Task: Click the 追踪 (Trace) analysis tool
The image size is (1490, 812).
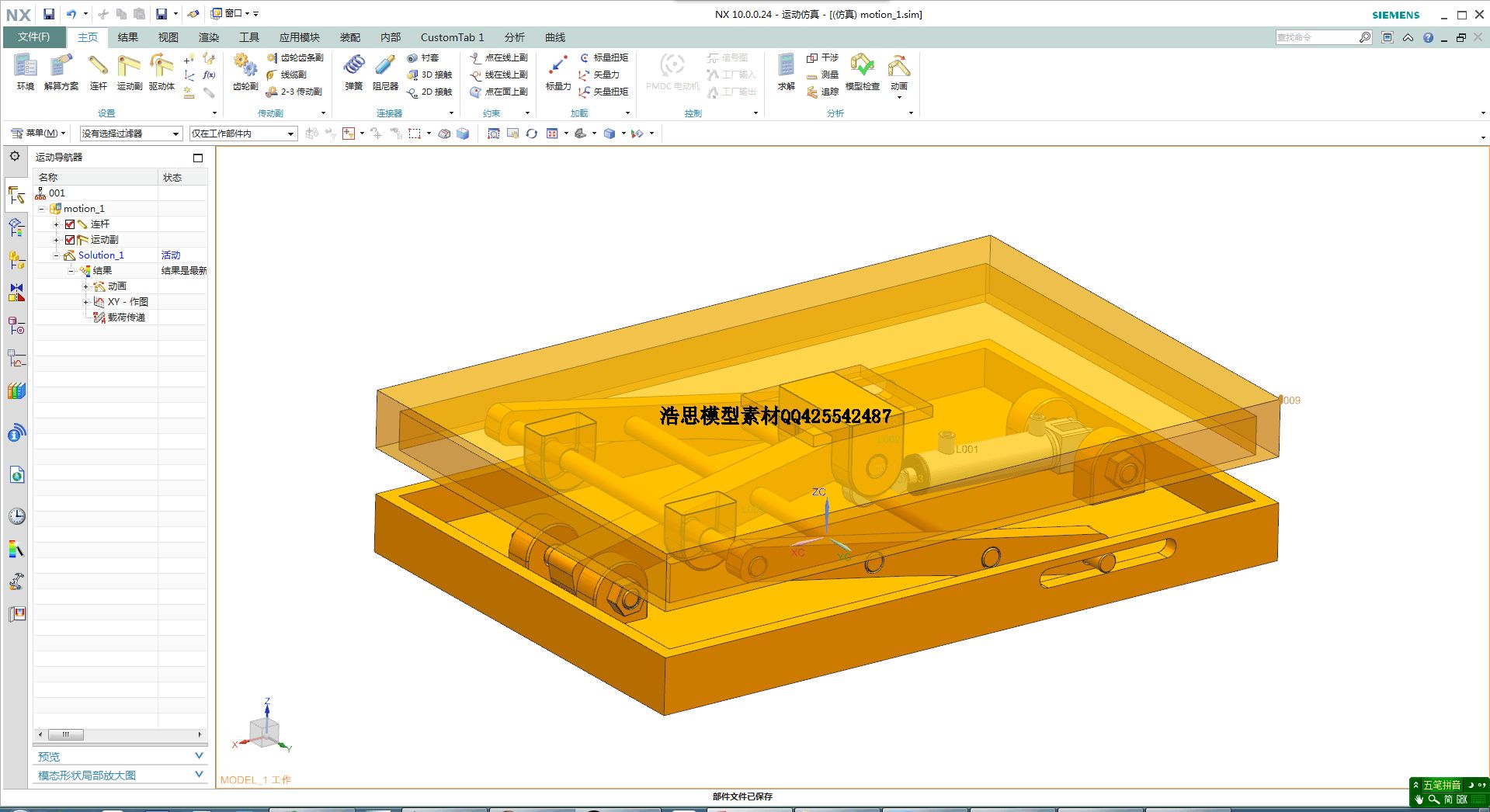Action: (x=822, y=92)
